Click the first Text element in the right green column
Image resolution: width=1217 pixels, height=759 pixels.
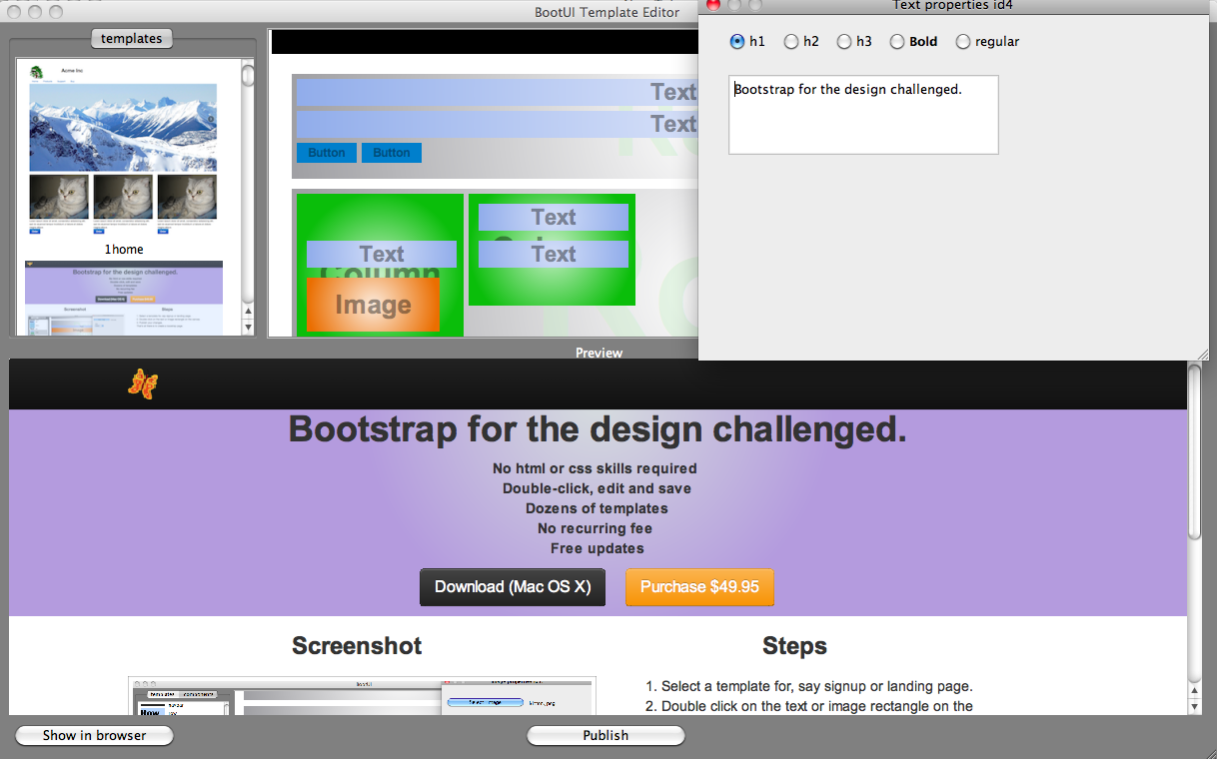pos(552,216)
